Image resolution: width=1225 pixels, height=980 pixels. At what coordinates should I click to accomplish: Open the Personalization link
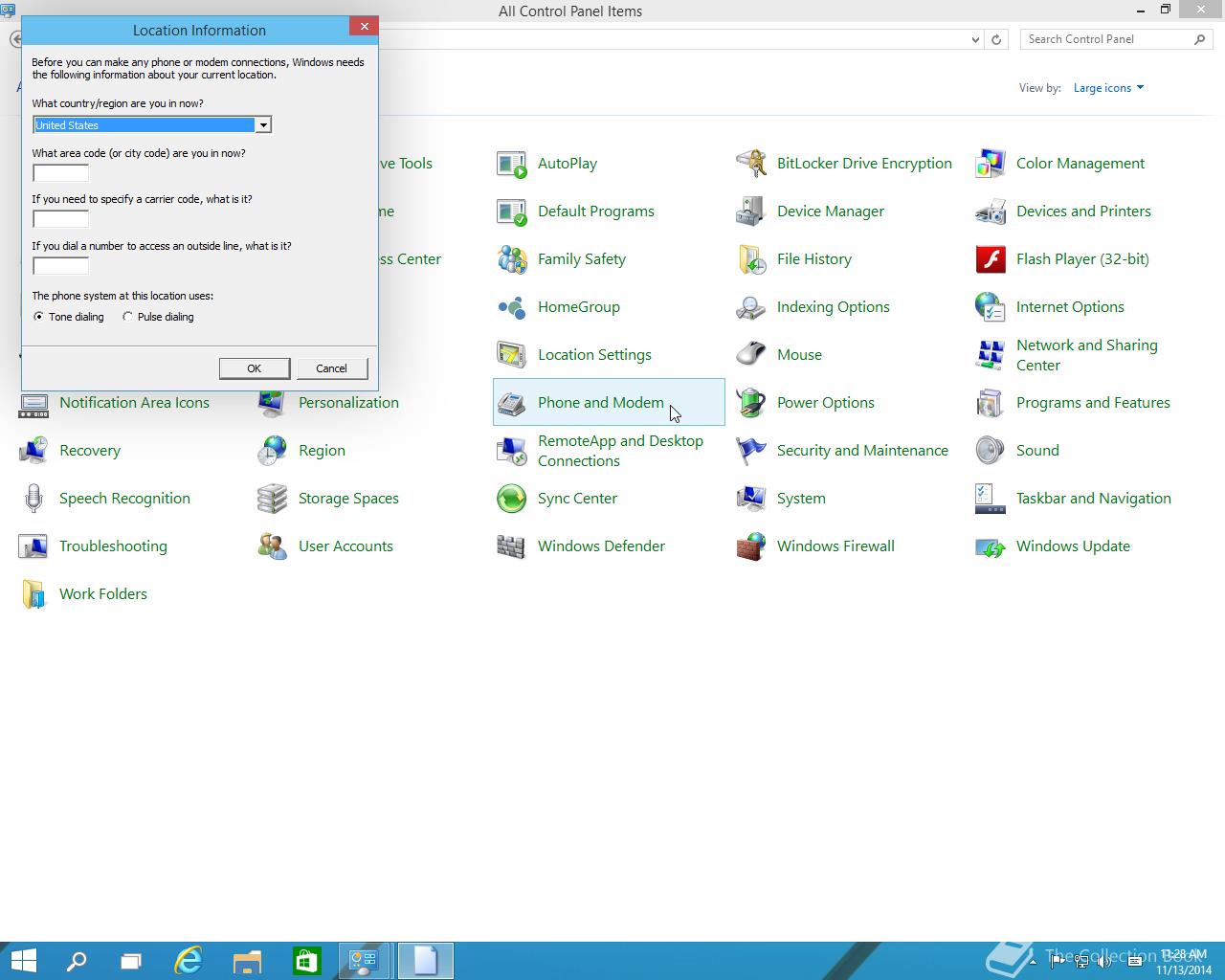click(348, 403)
